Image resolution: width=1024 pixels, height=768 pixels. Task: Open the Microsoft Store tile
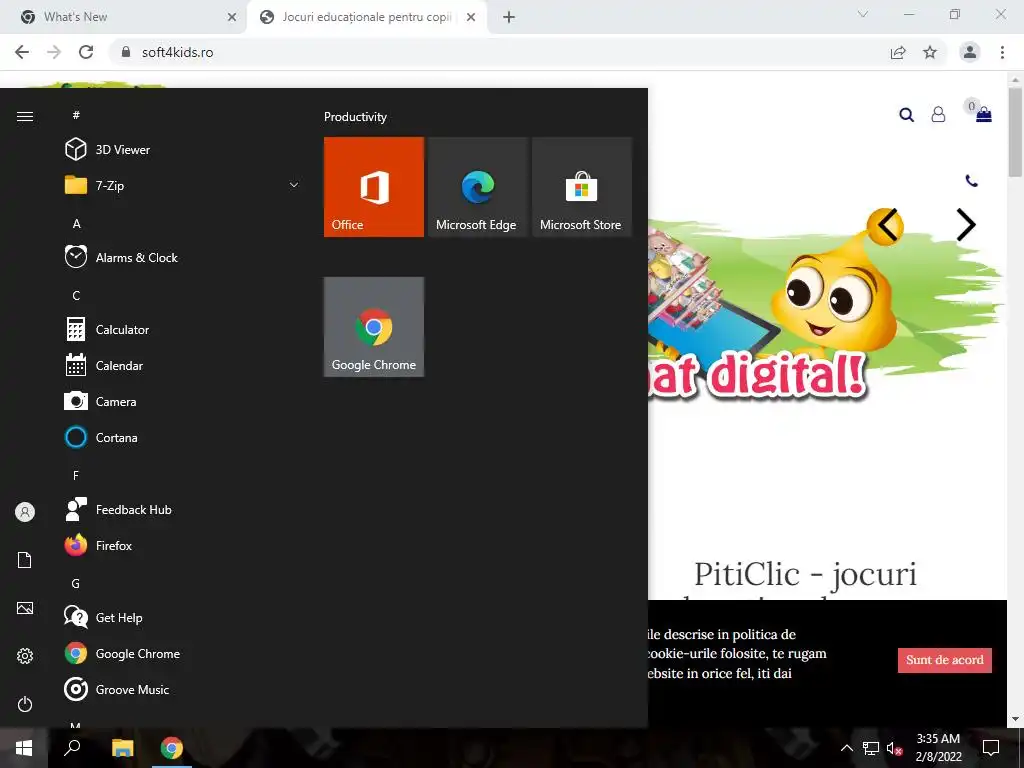point(582,187)
